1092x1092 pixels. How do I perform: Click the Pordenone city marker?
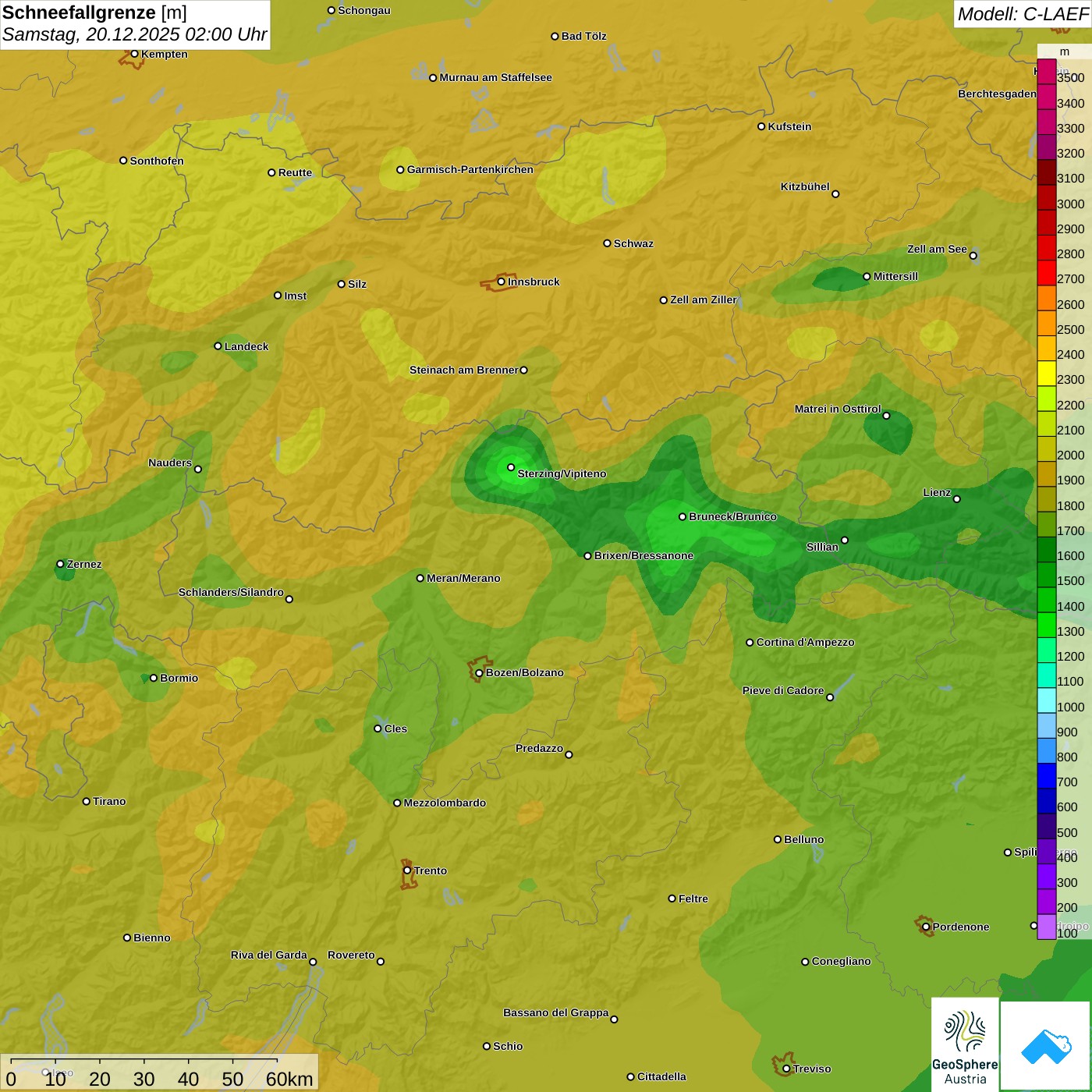click(926, 927)
